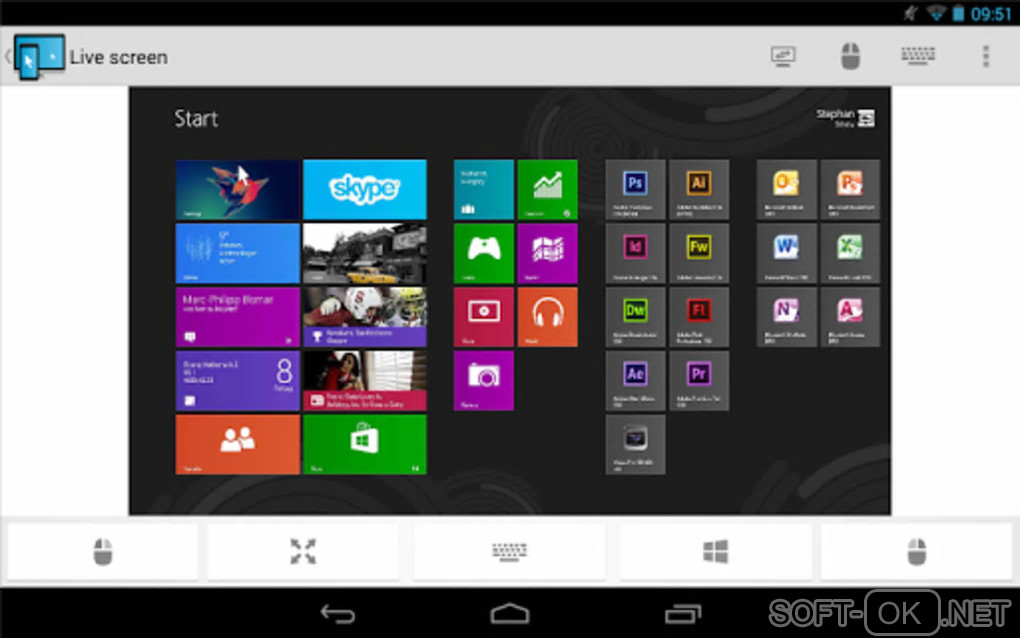Launch the last gray tile under After Effects
Viewport: 1020px width, 638px height.
(635, 444)
